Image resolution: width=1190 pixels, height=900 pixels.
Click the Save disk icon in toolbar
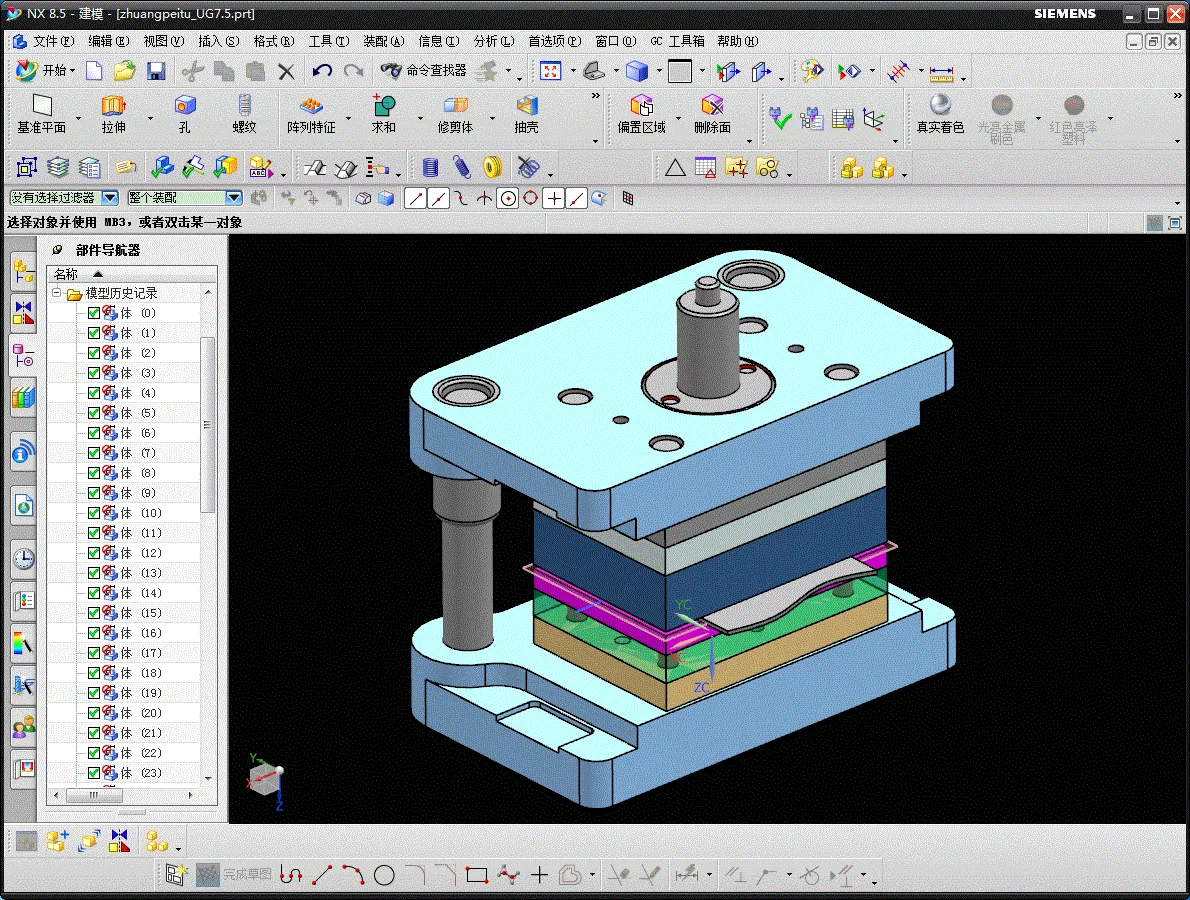156,71
